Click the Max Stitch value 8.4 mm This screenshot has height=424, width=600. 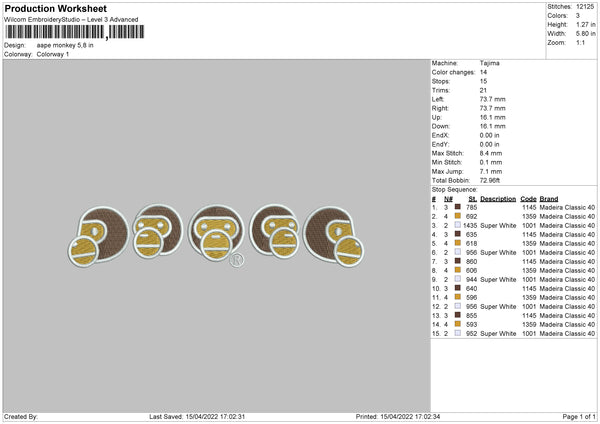click(491, 153)
